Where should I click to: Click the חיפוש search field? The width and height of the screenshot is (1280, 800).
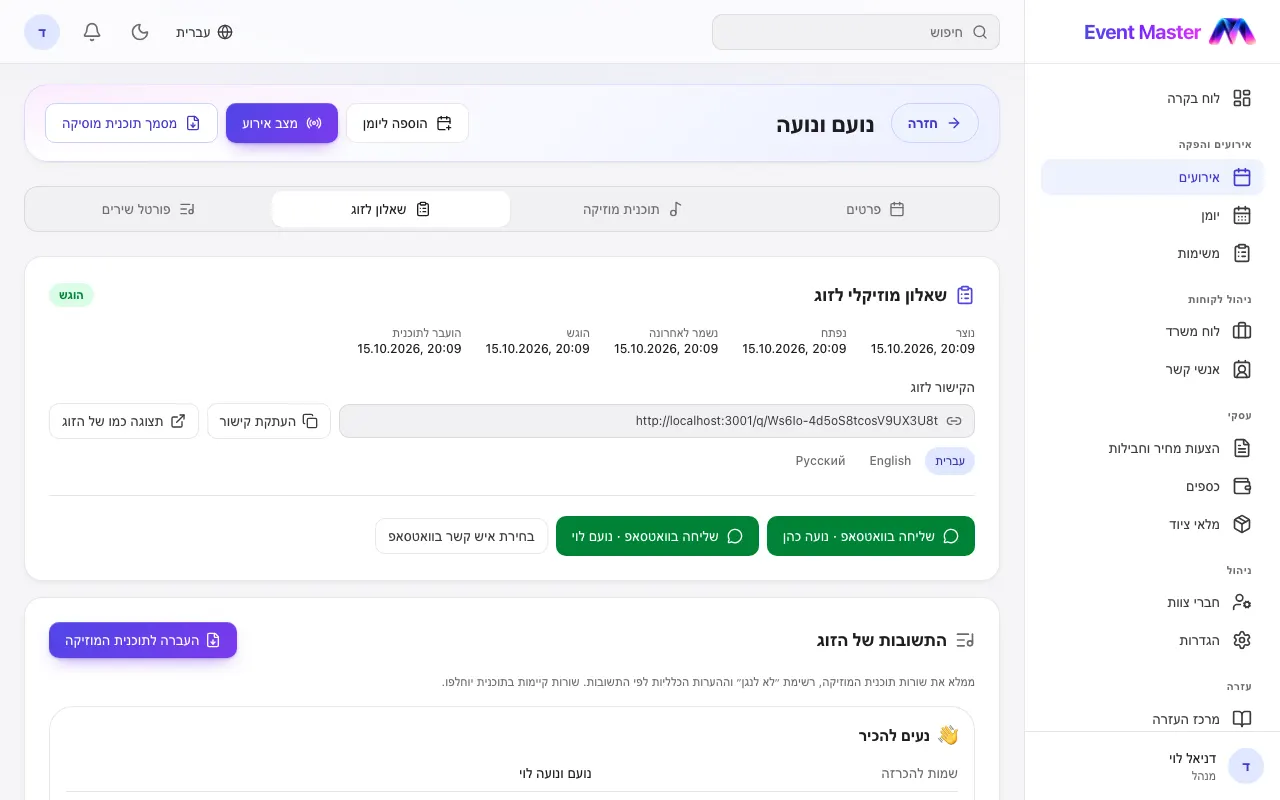coord(856,32)
